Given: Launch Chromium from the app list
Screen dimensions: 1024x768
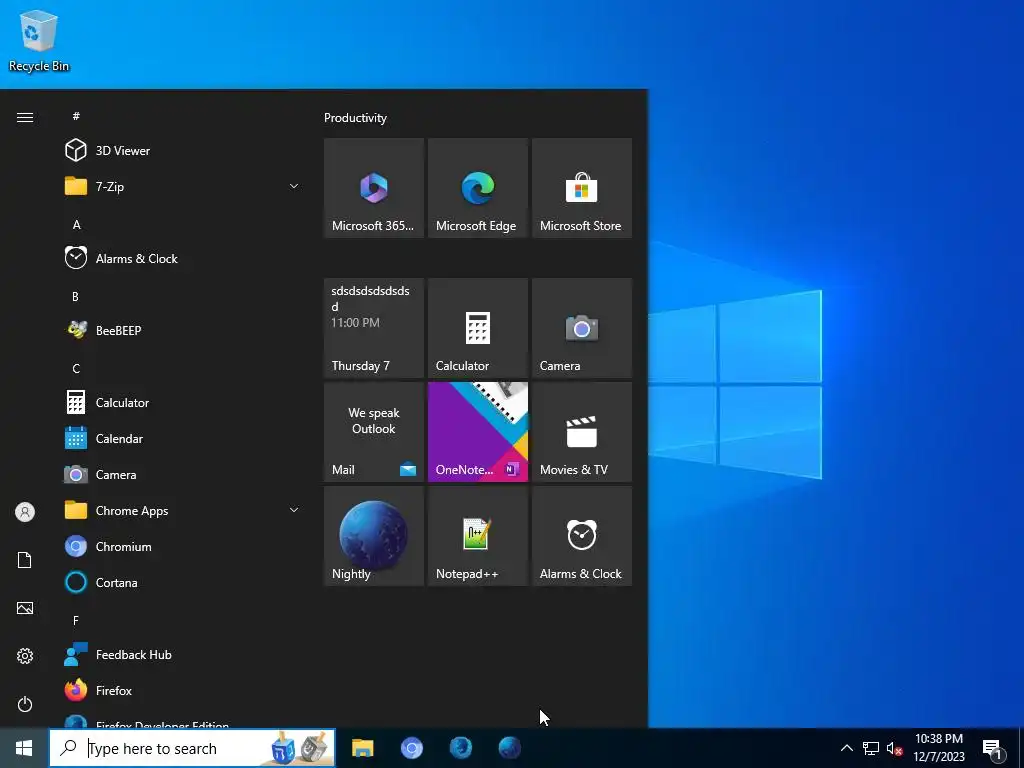Looking at the screenshot, I should point(183,547).
